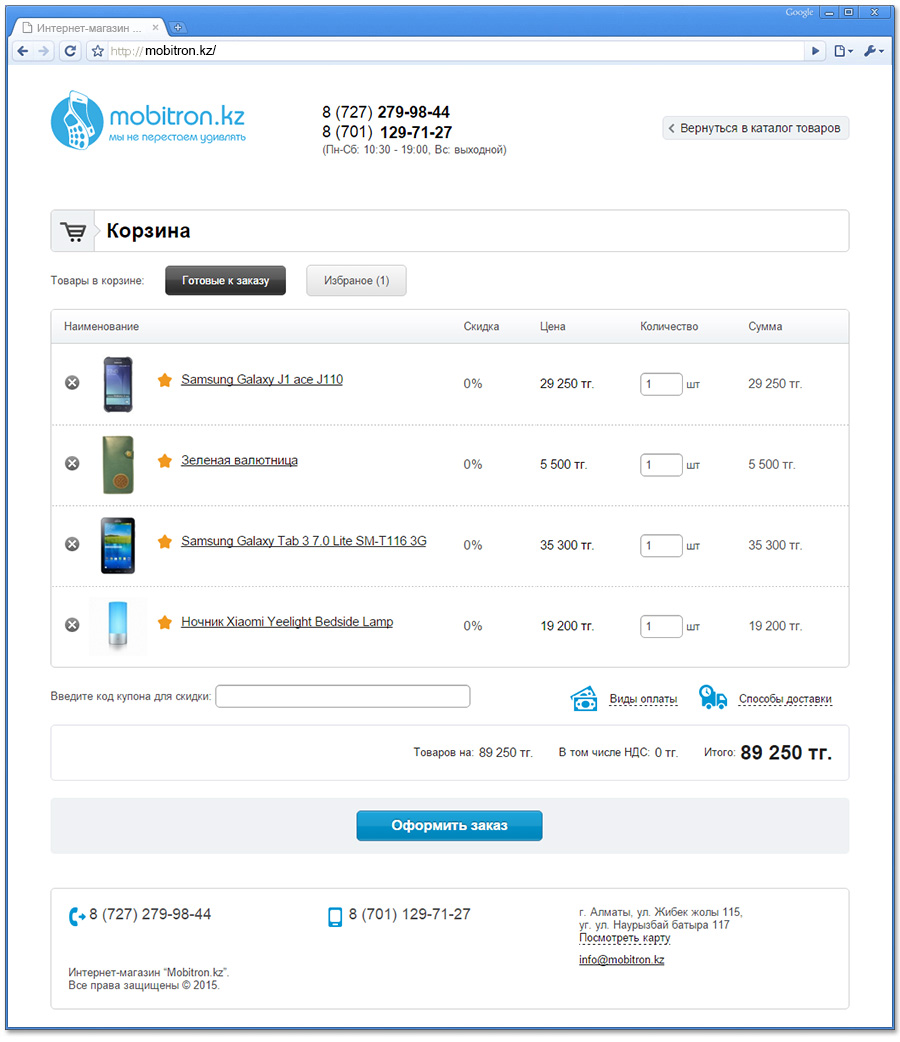Click header phone number 8 (727) 279-98-44
Screen dimensions: 900x1042
click(x=386, y=112)
